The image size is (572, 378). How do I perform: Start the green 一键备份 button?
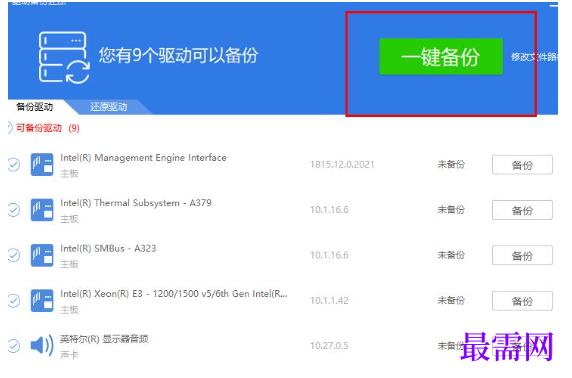click(441, 57)
